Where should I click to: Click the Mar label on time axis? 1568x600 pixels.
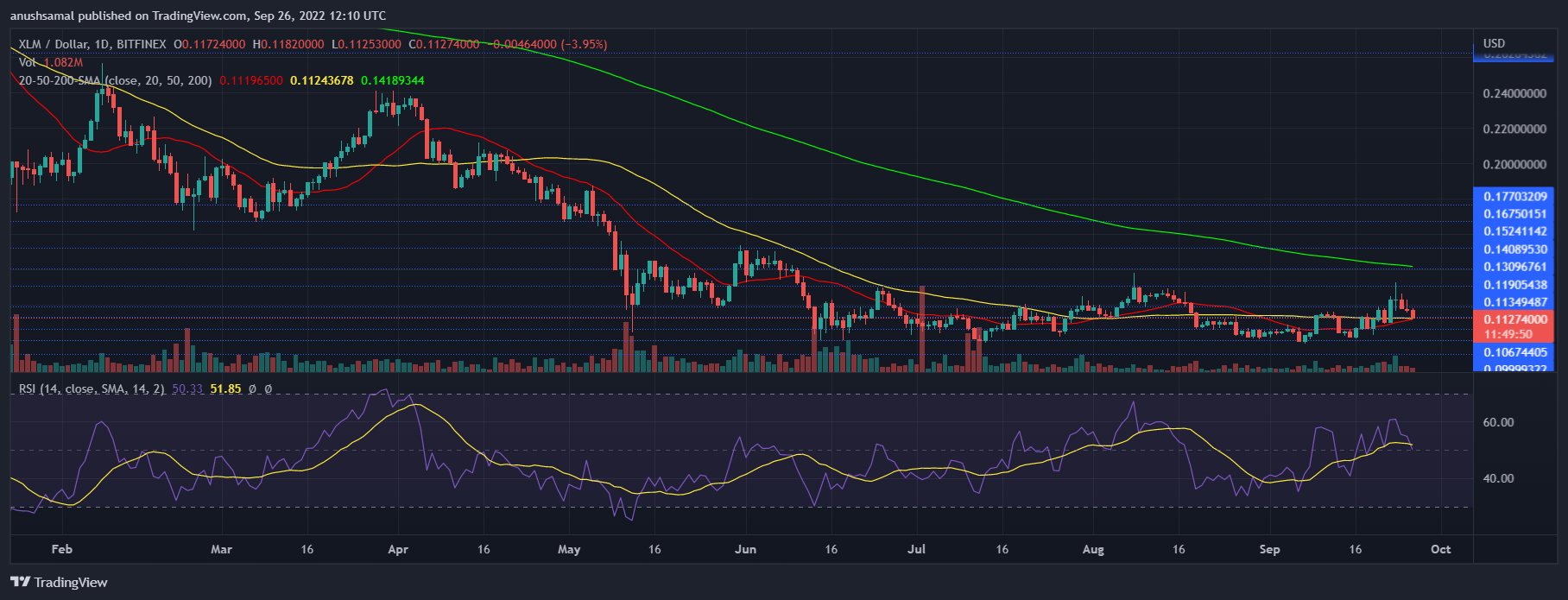222,549
